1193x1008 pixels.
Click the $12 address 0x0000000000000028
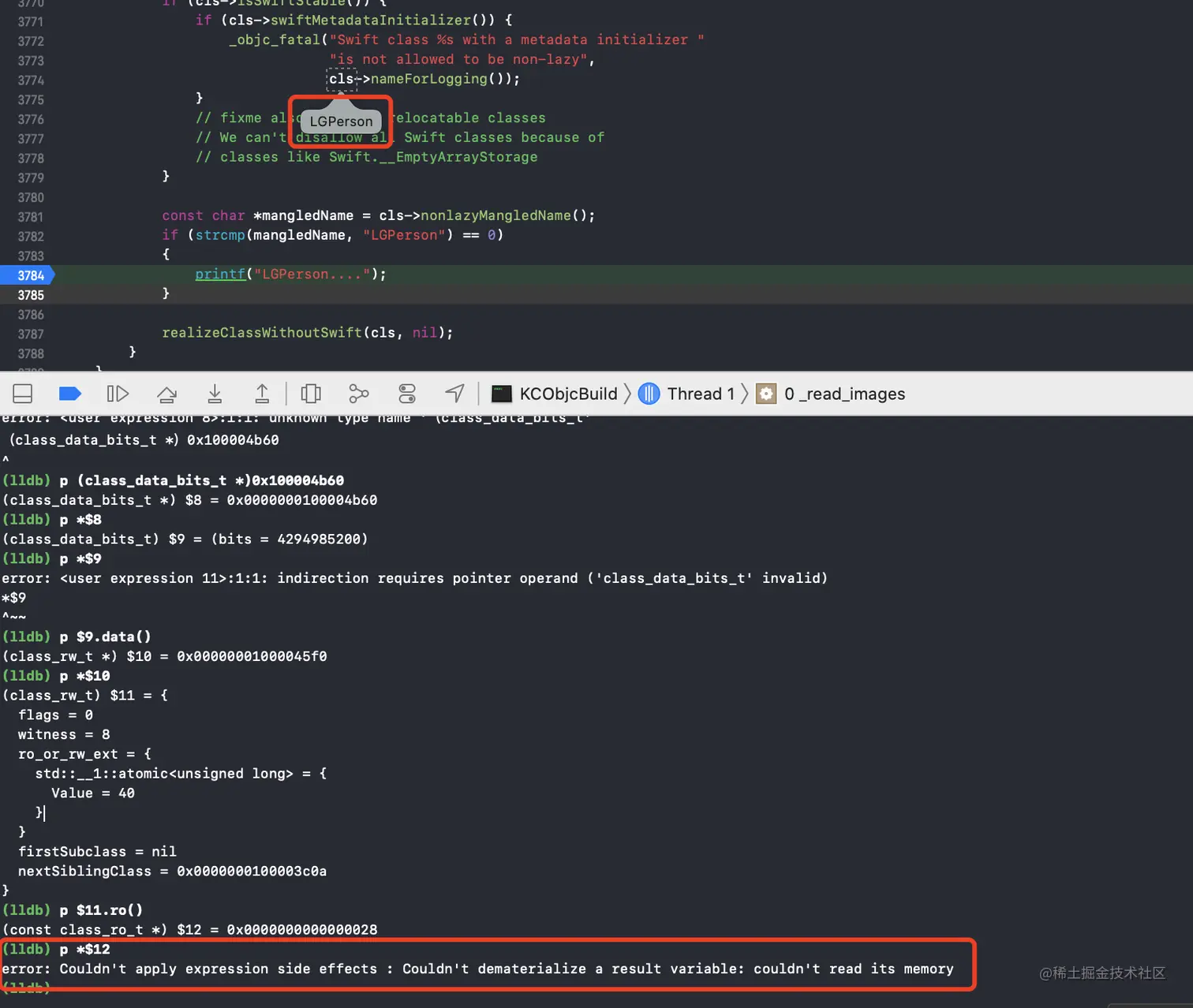[302, 930]
